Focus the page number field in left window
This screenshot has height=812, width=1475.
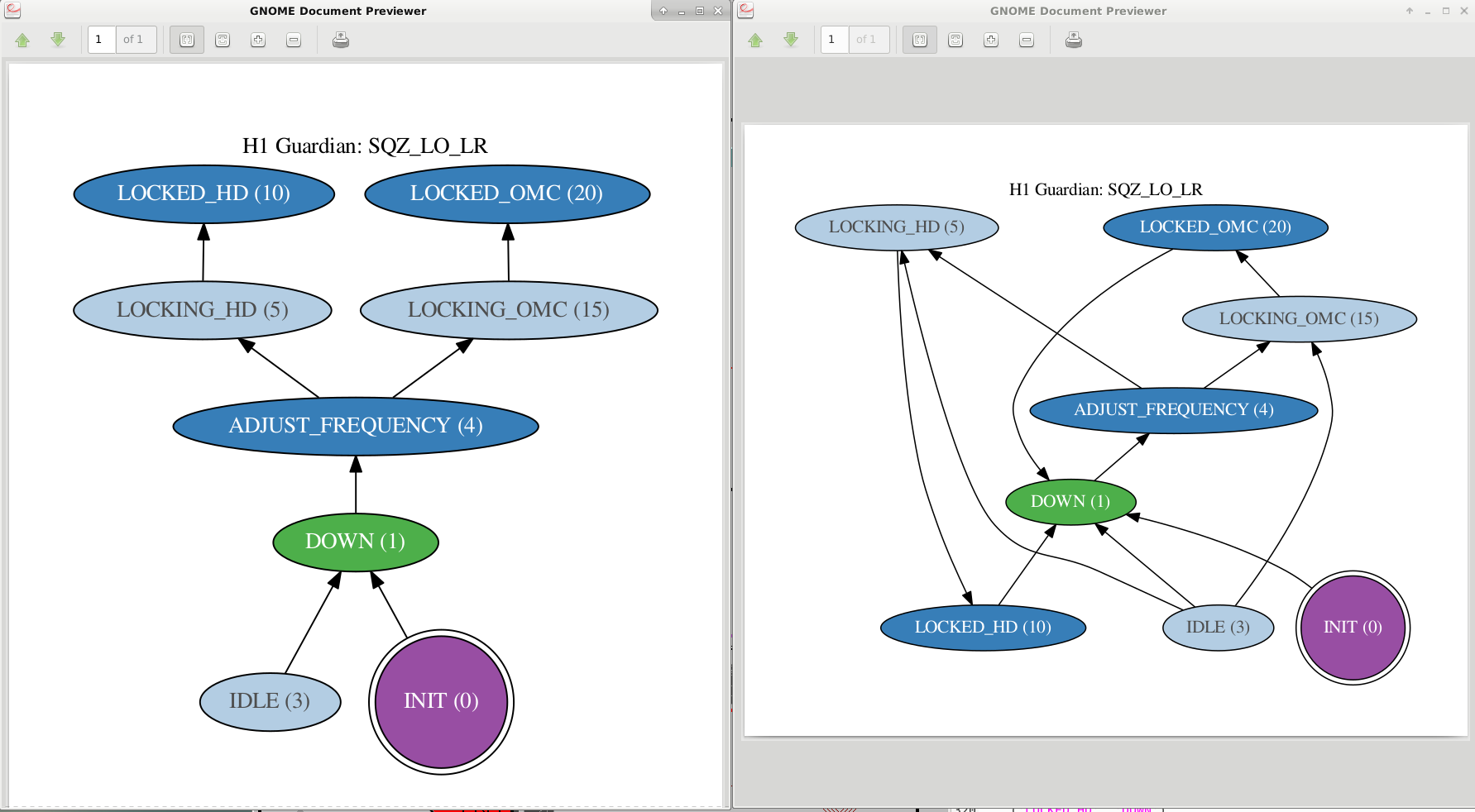pyautogui.click(x=102, y=40)
